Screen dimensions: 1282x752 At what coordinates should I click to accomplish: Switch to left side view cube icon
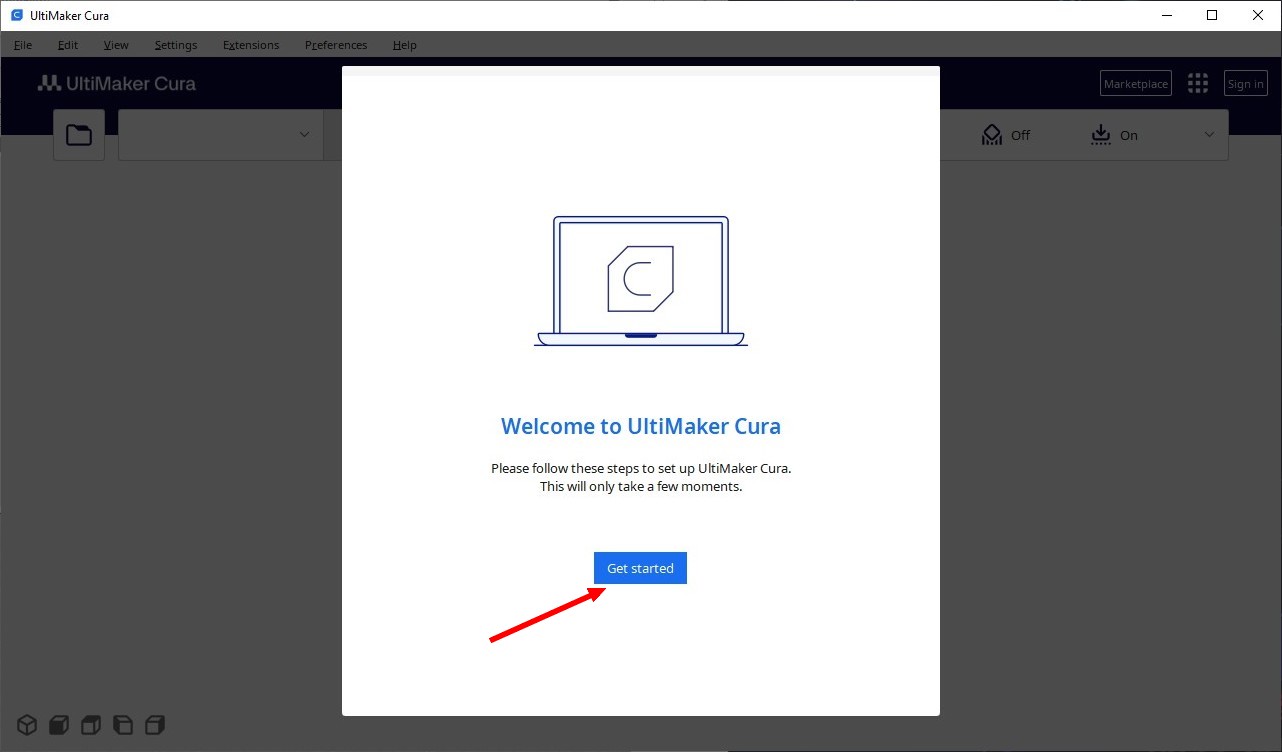click(122, 725)
